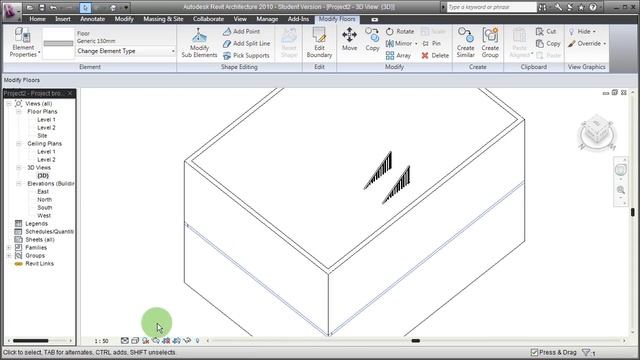Click the star Favorites icon in title bar
Image resolution: width=640 pixels, height=360 pixels.
point(581,7)
